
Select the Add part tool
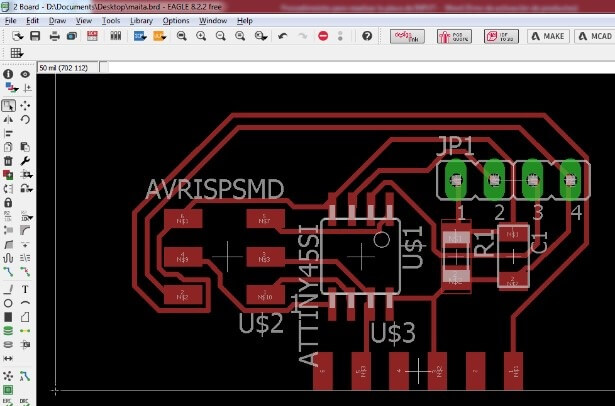click(8, 175)
